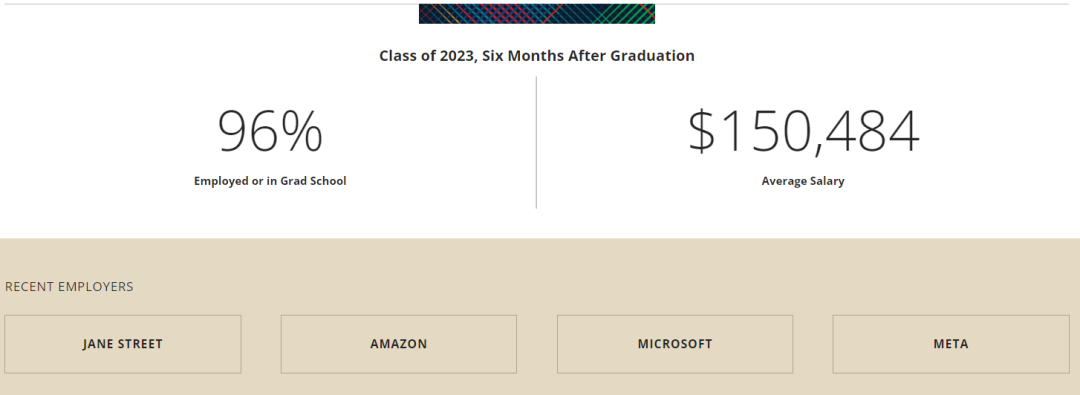Click the Meta employer box
This screenshot has height=395, width=1080.
pos(951,344)
